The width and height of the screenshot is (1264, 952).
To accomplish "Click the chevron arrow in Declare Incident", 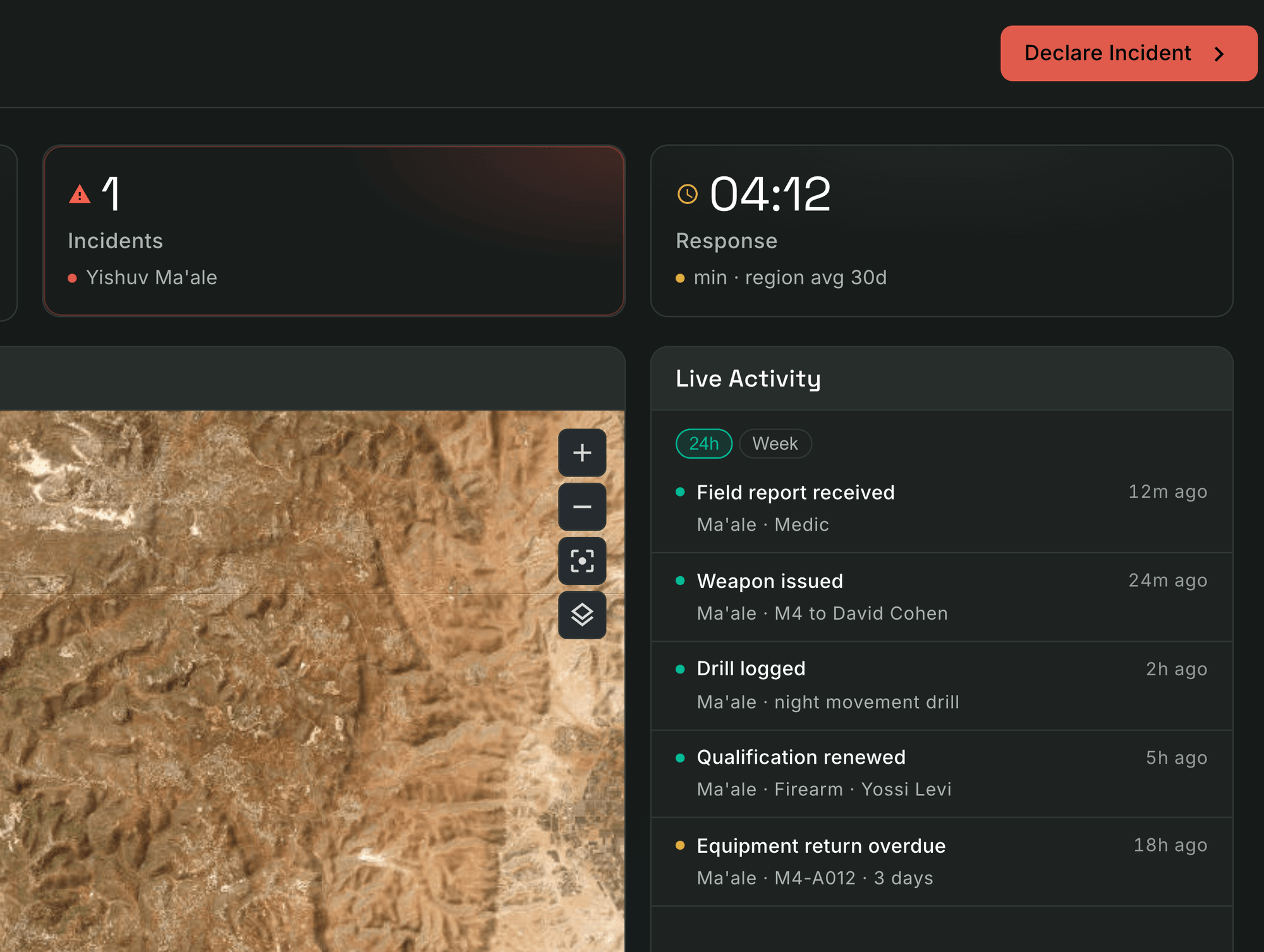I will (1219, 54).
